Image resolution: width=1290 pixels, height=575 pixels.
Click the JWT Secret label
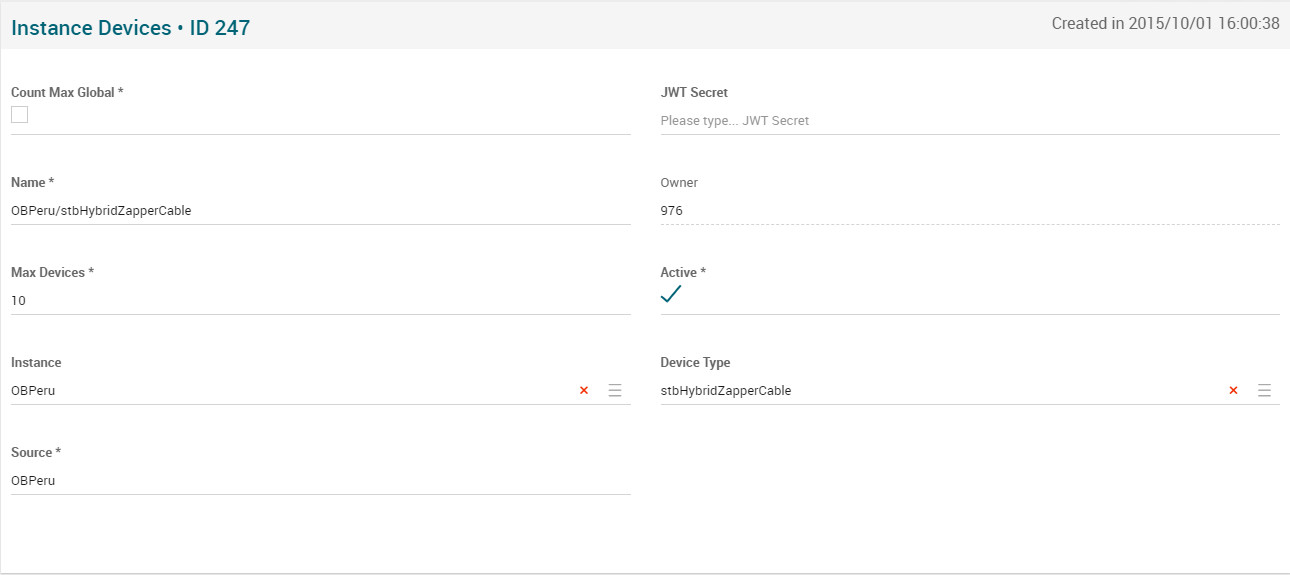tap(694, 92)
